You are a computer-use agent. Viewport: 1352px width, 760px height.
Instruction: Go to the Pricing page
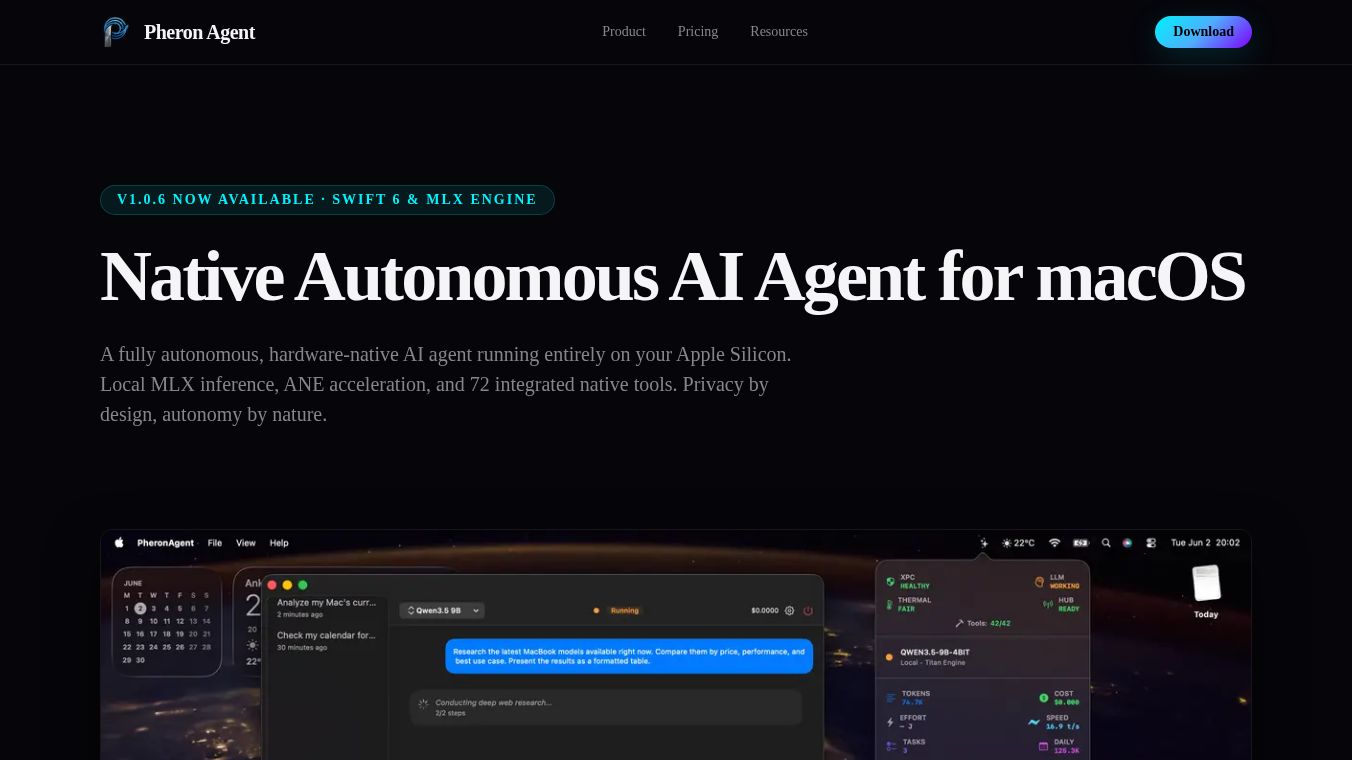(698, 32)
